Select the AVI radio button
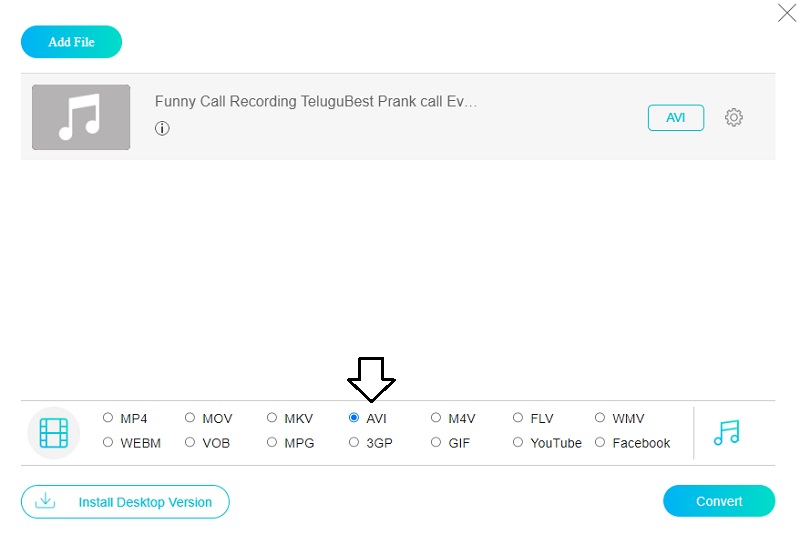Viewport: 800px width, 534px height. [x=354, y=418]
